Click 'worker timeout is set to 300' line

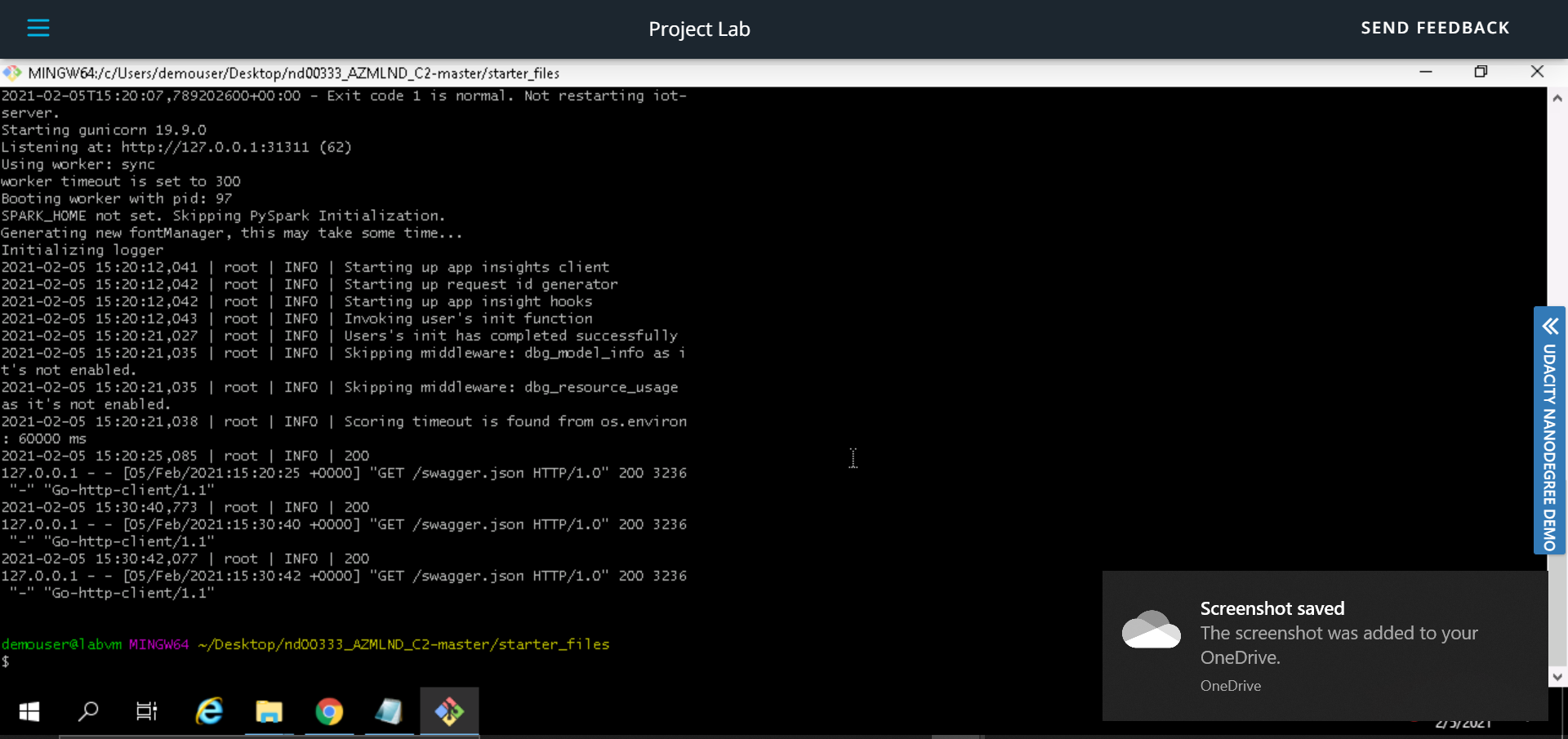pyautogui.click(x=121, y=181)
